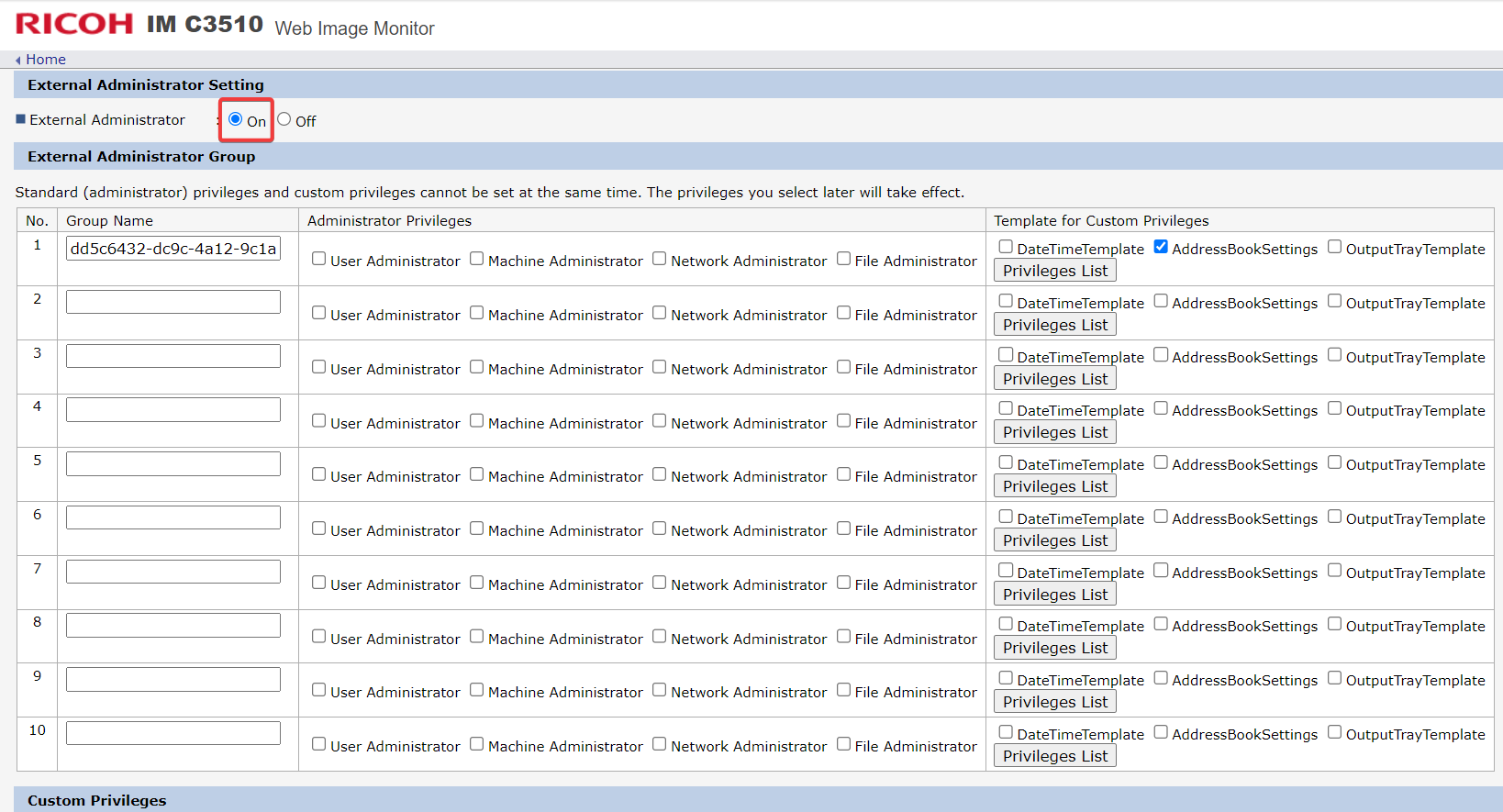Enable AddressBookSettings for group 7
This screenshot has height=812, width=1503.
click(1161, 571)
